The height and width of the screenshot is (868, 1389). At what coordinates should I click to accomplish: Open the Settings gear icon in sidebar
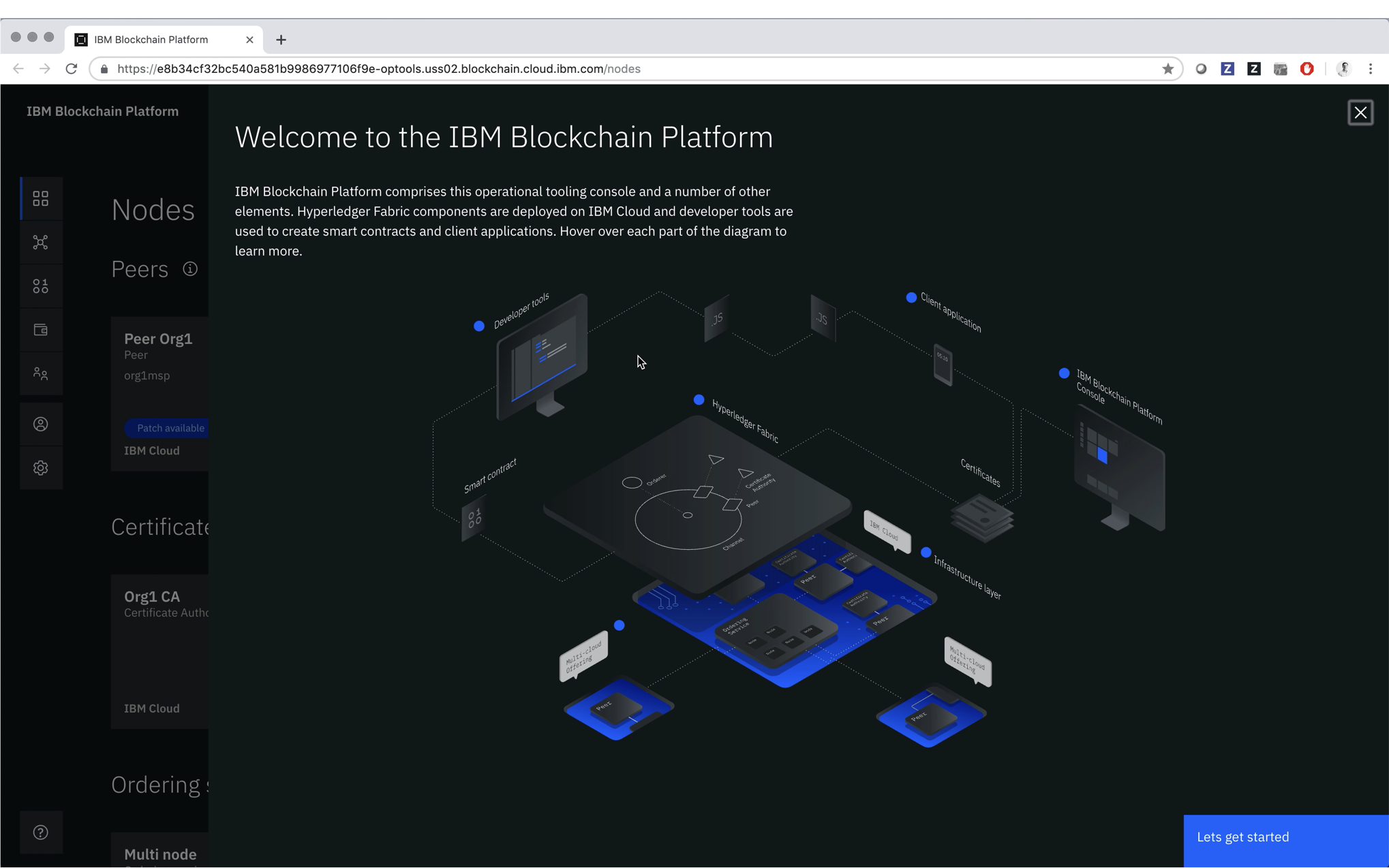[41, 468]
